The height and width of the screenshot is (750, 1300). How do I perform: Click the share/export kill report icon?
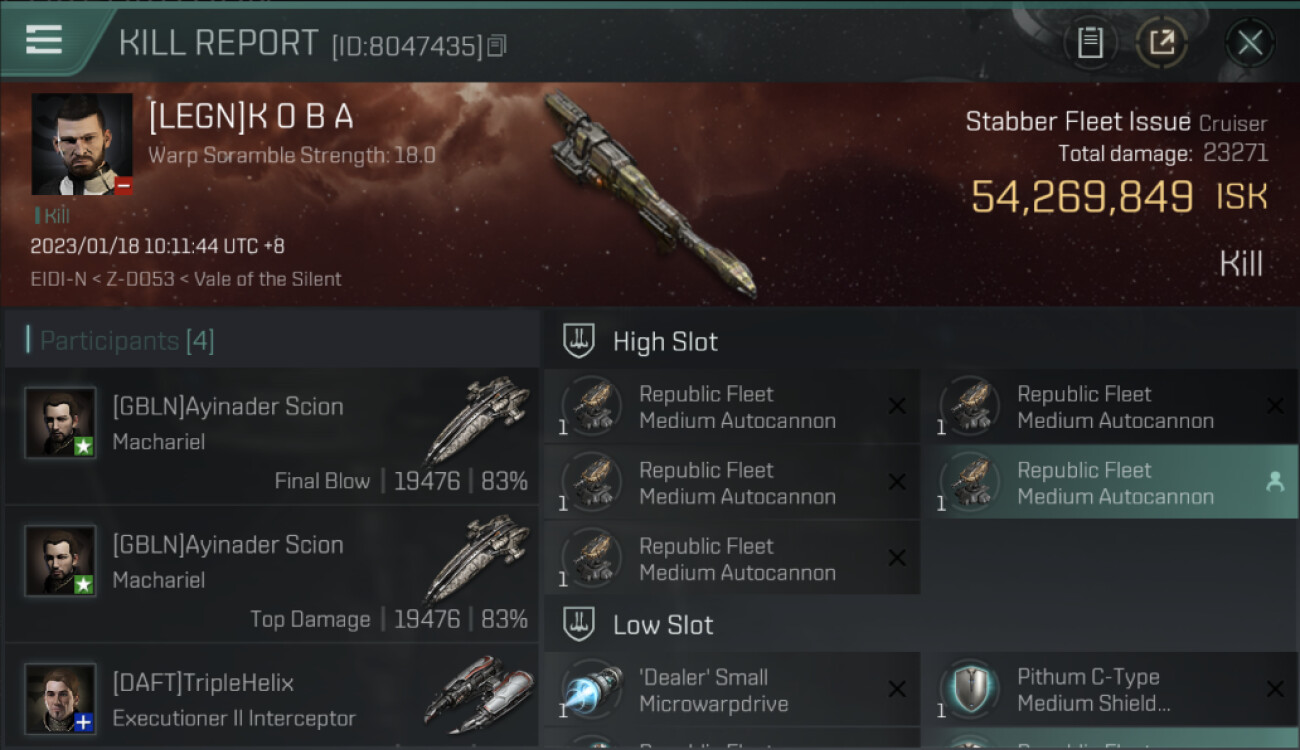coord(1161,42)
